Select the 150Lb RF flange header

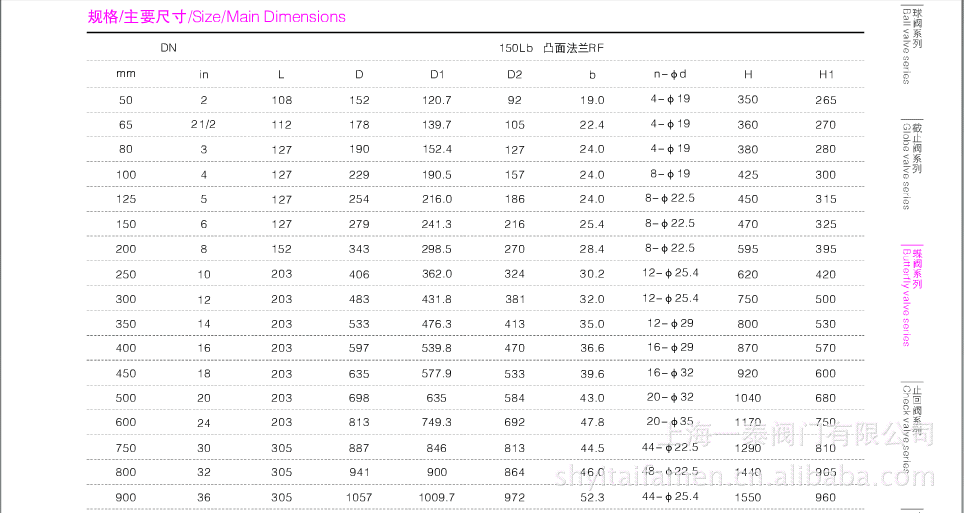click(x=552, y=48)
